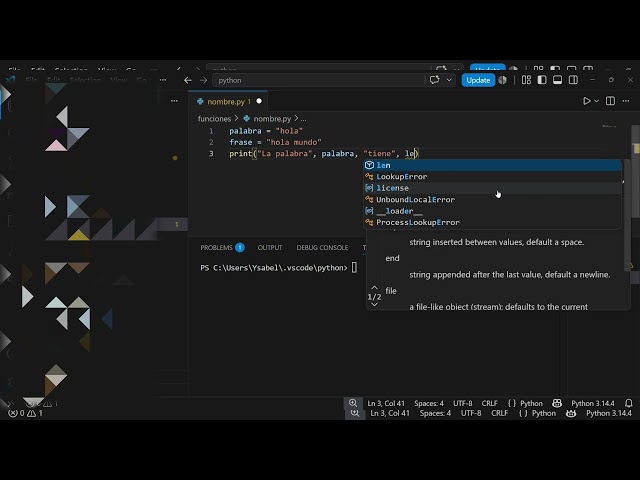
Task: Click the terminal prompt input area
Action: [354, 268]
